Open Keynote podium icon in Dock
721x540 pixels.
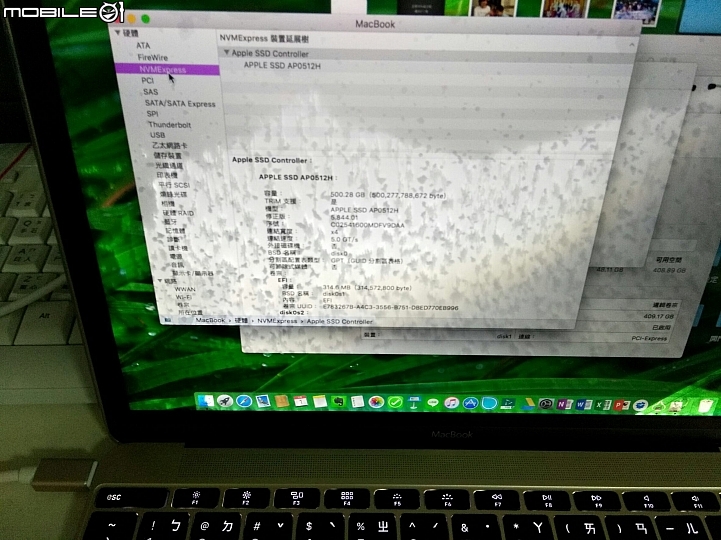[x=414, y=403]
